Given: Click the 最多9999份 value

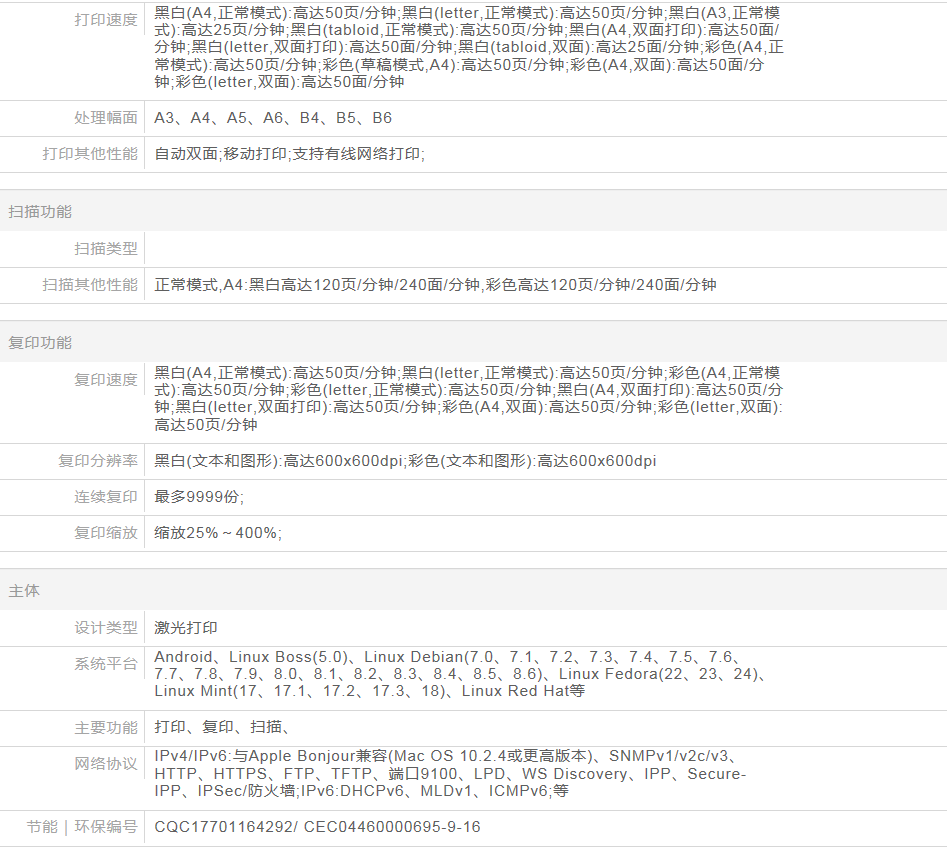Looking at the screenshot, I should coord(198,497).
